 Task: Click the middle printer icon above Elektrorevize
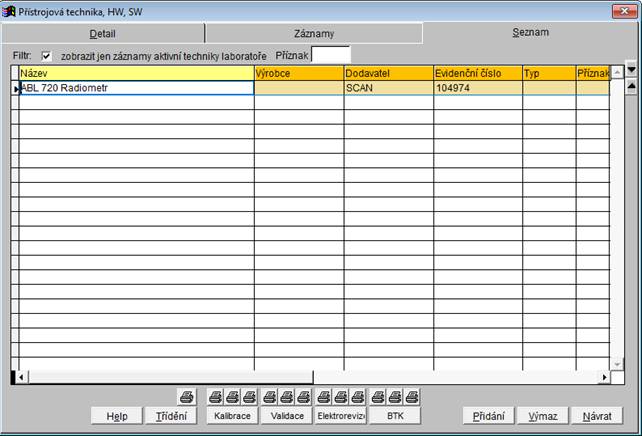tap(341, 397)
